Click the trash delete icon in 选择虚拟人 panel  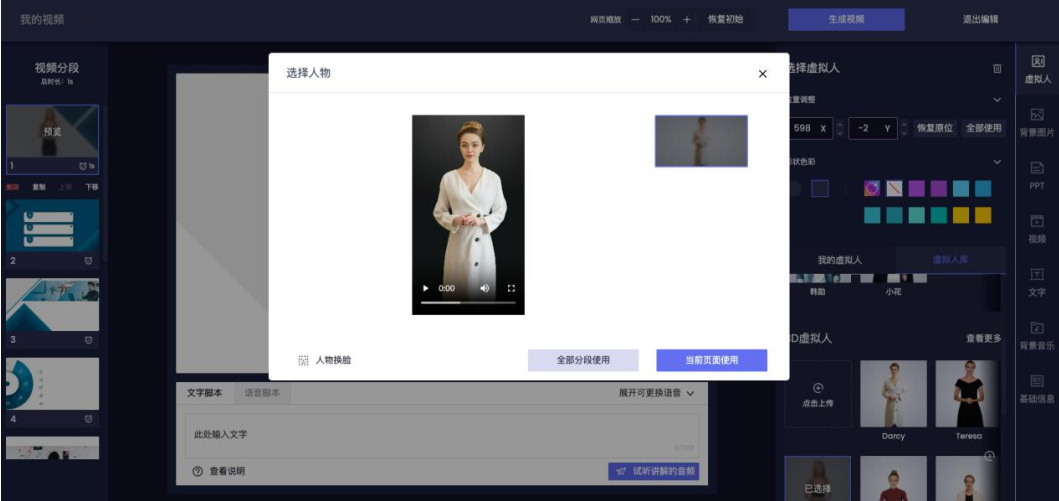click(x=998, y=68)
